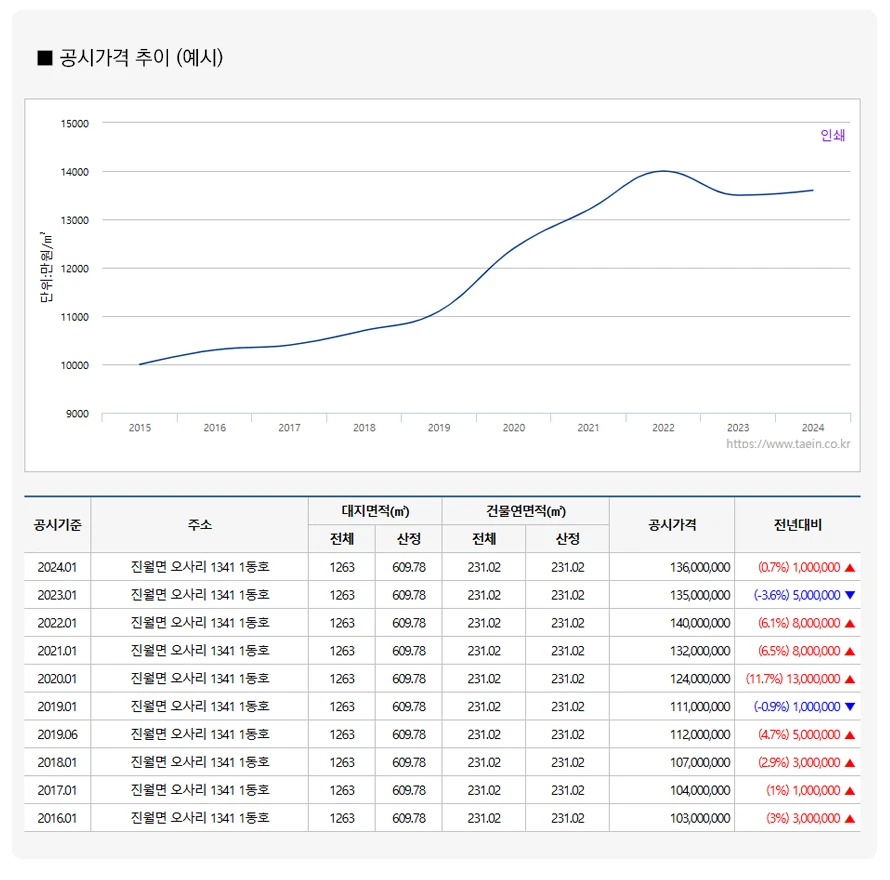Screen dimensions: 890x880
Task: Click the address in the 2017.01 row
Action: (x=199, y=790)
